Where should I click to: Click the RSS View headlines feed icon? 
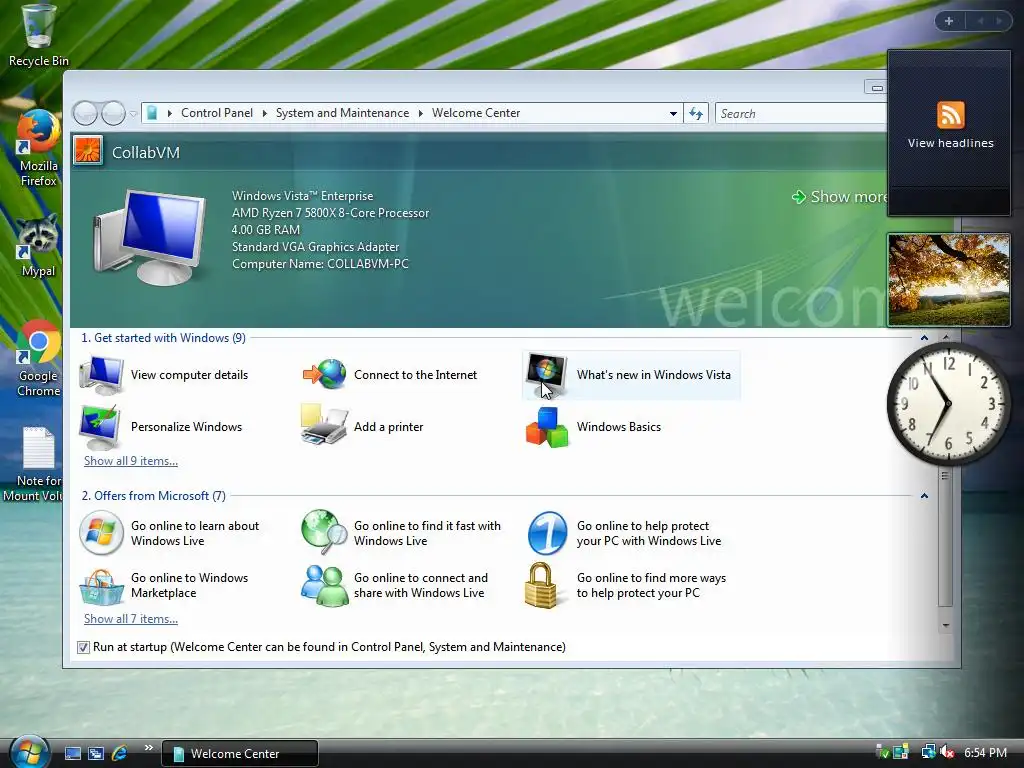coord(950,115)
